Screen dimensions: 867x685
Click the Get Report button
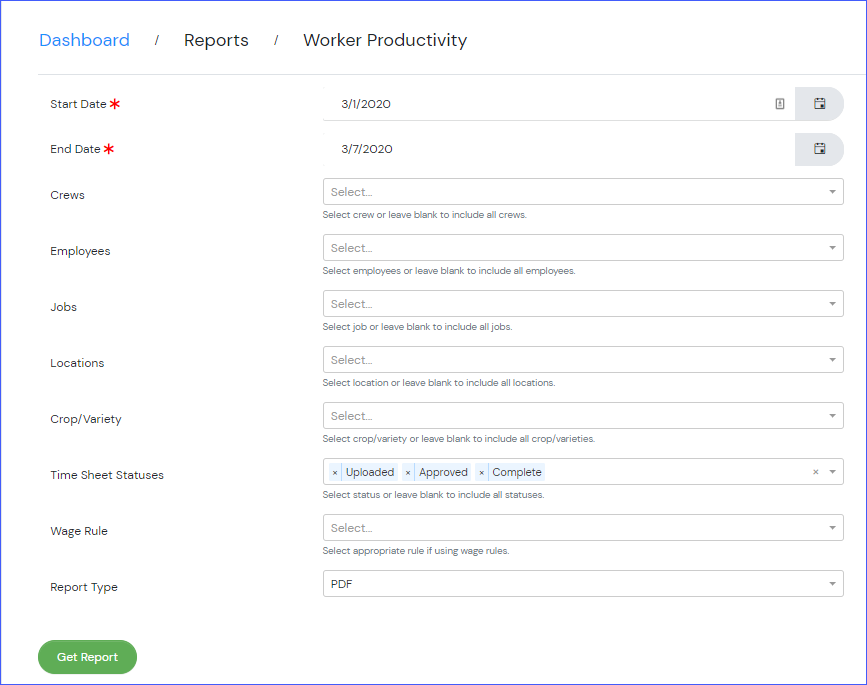click(87, 657)
